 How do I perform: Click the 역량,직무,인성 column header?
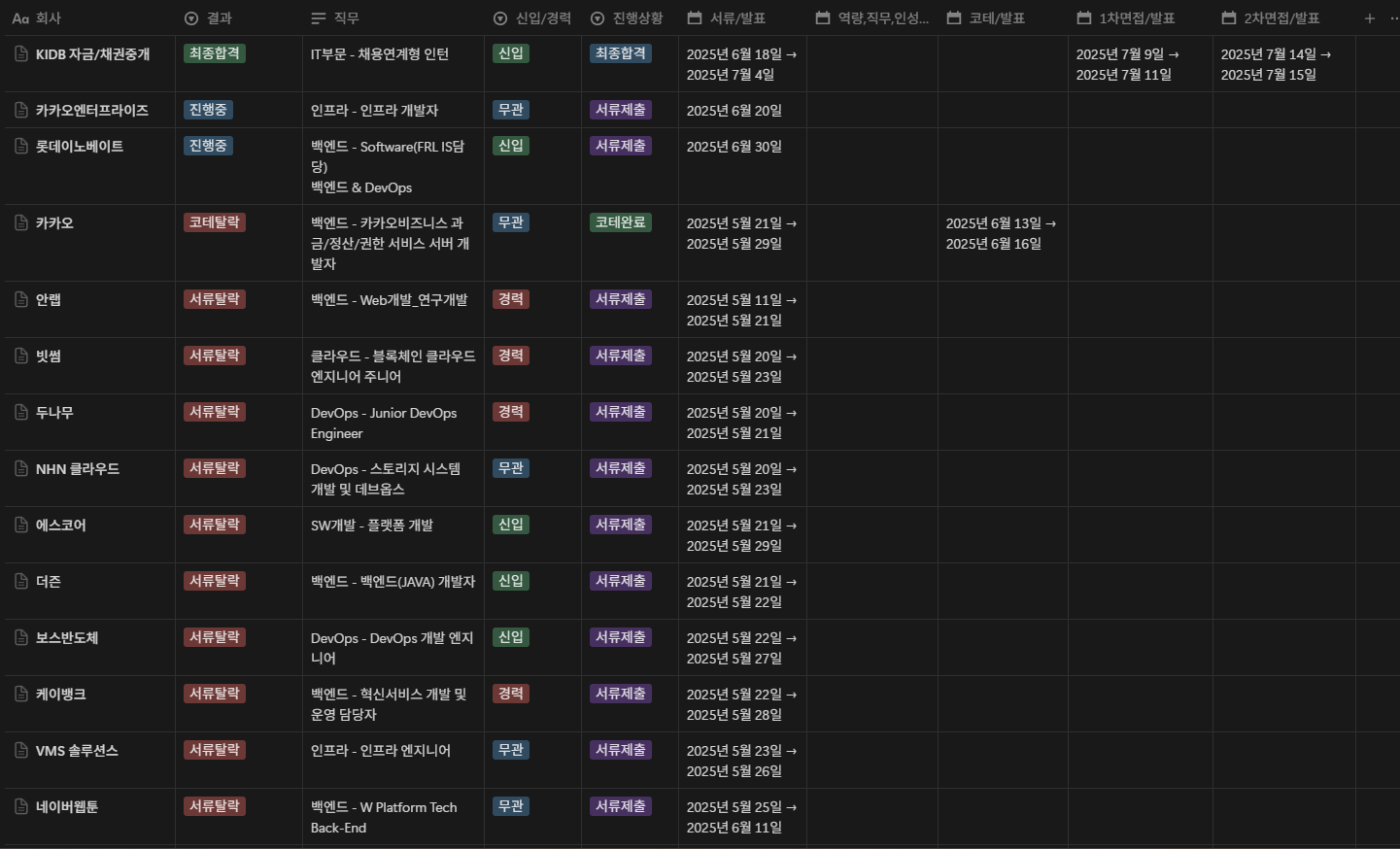[x=872, y=18]
